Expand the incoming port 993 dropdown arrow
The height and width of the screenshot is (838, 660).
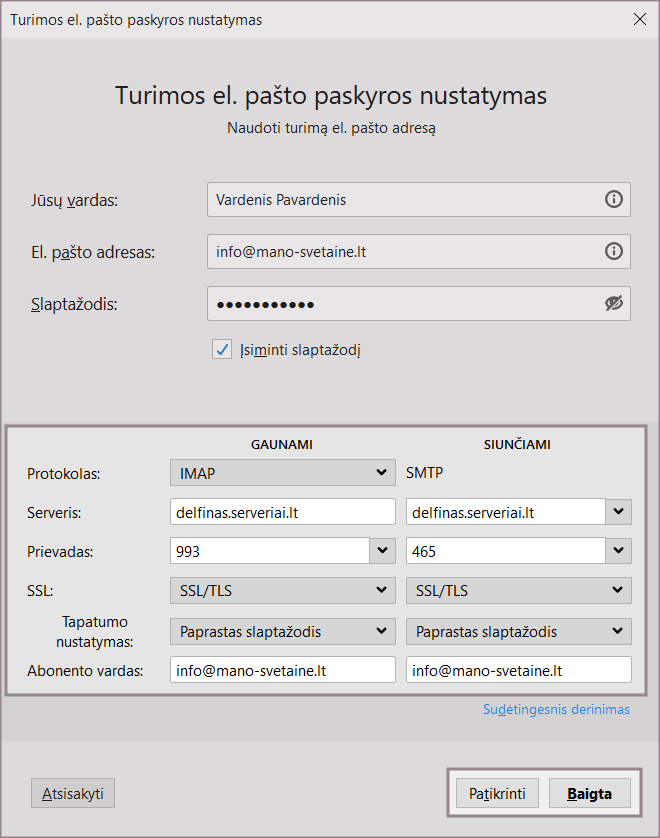pyautogui.click(x=382, y=551)
